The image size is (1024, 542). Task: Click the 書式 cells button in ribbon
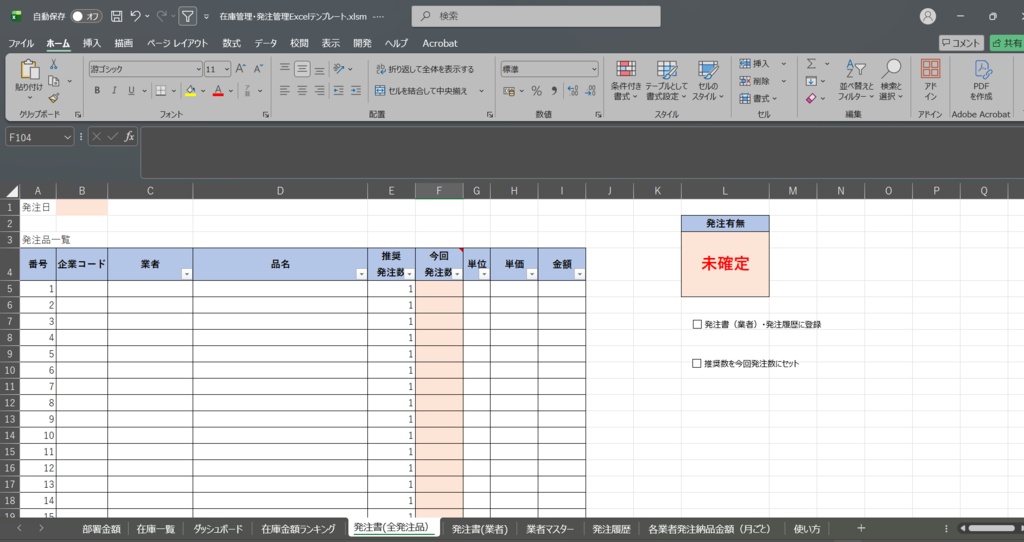758,99
